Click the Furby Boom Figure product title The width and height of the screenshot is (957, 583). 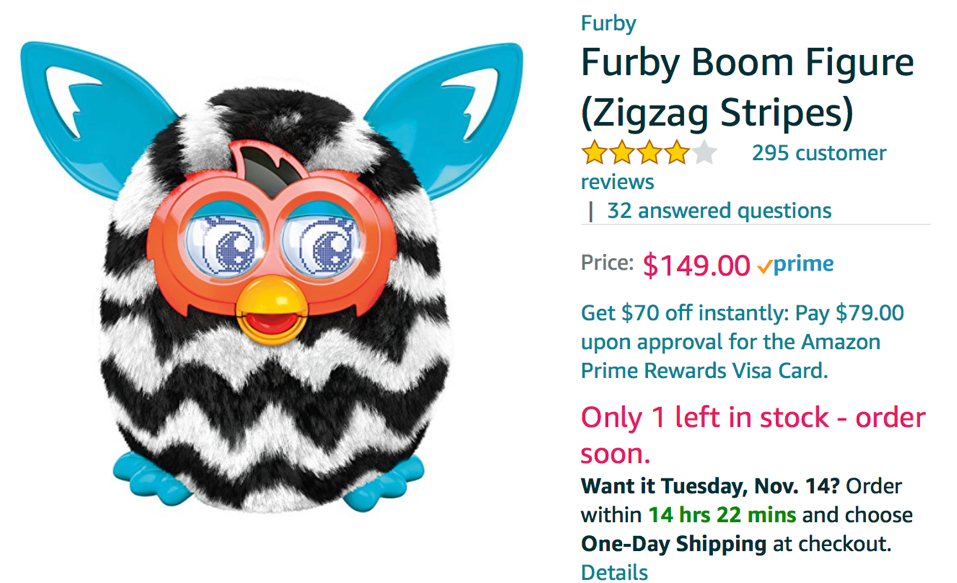click(x=747, y=88)
